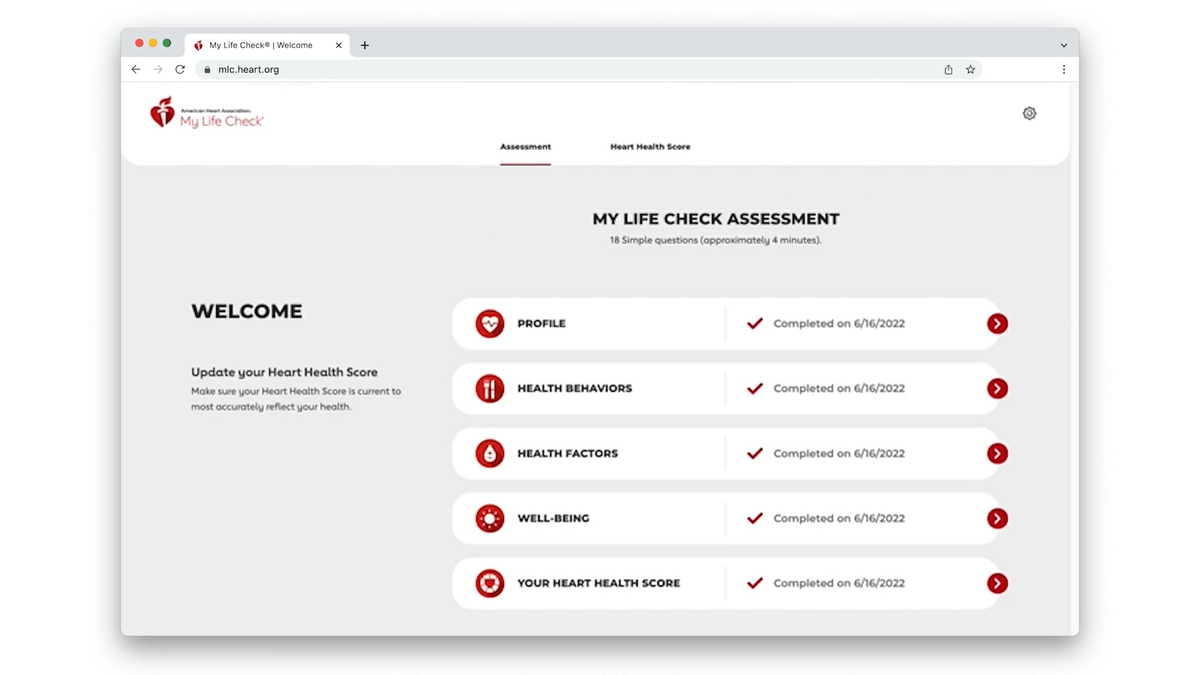
Task: Expand the Health Factors section arrow
Action: coord(997,454)
